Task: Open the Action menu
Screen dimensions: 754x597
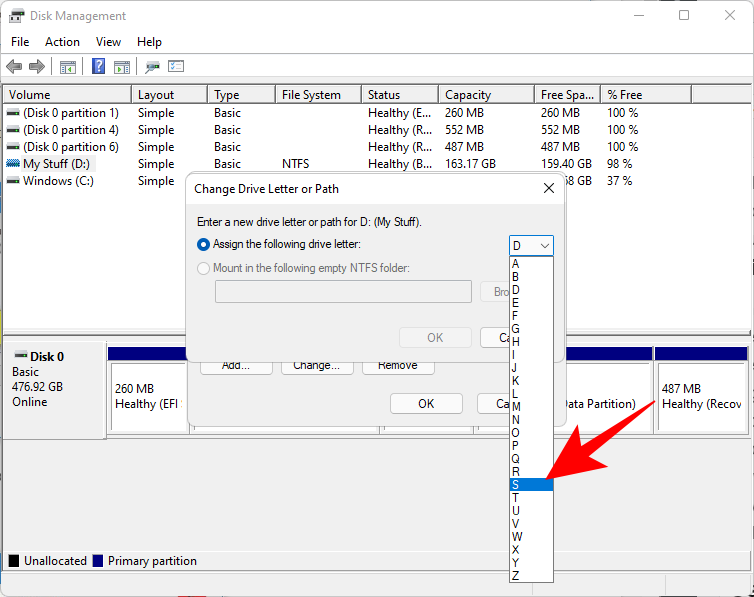Action: 62,42
